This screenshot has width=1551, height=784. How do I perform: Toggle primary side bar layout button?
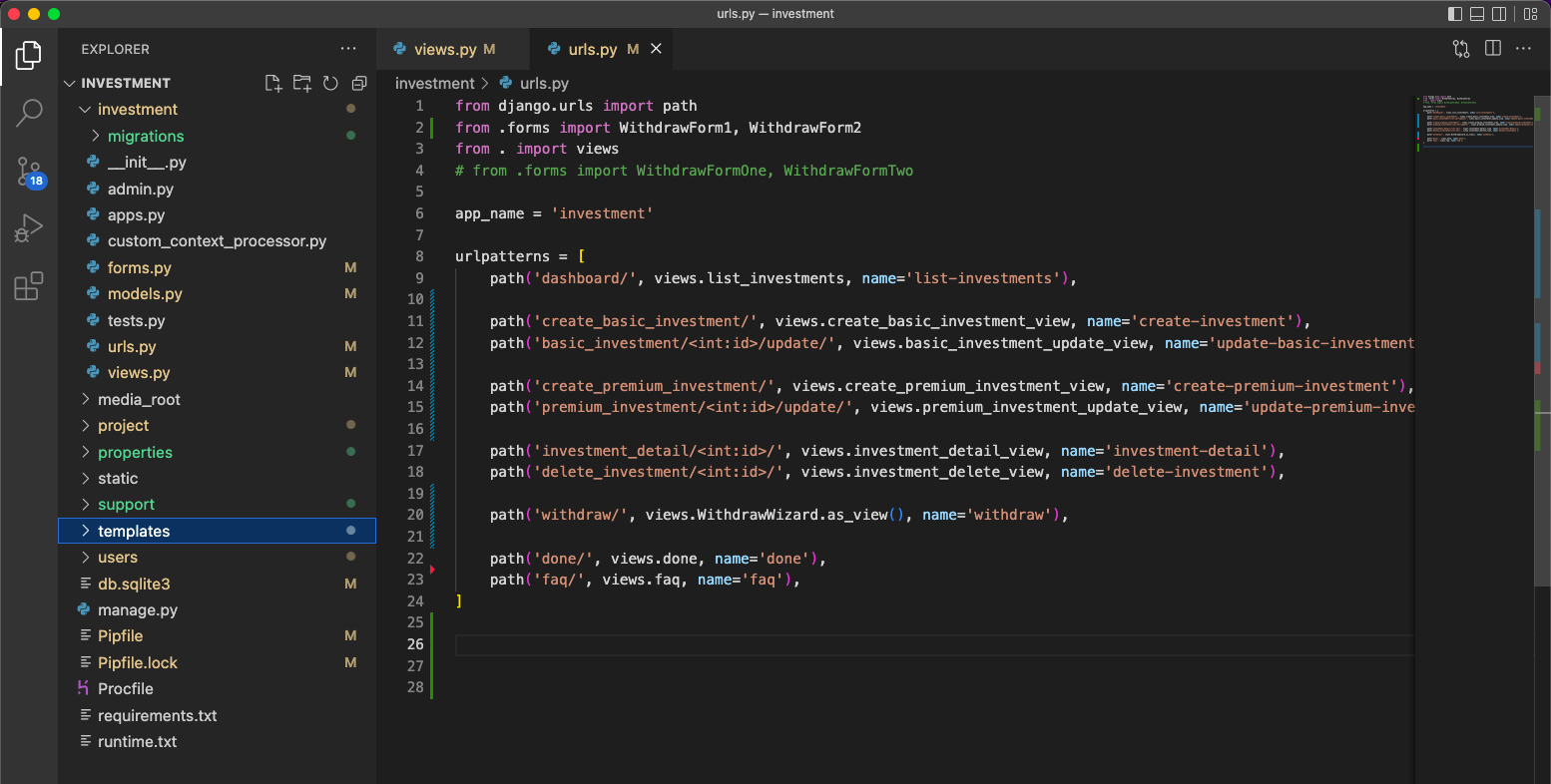pyautogui.click(x=1455, y=14)
